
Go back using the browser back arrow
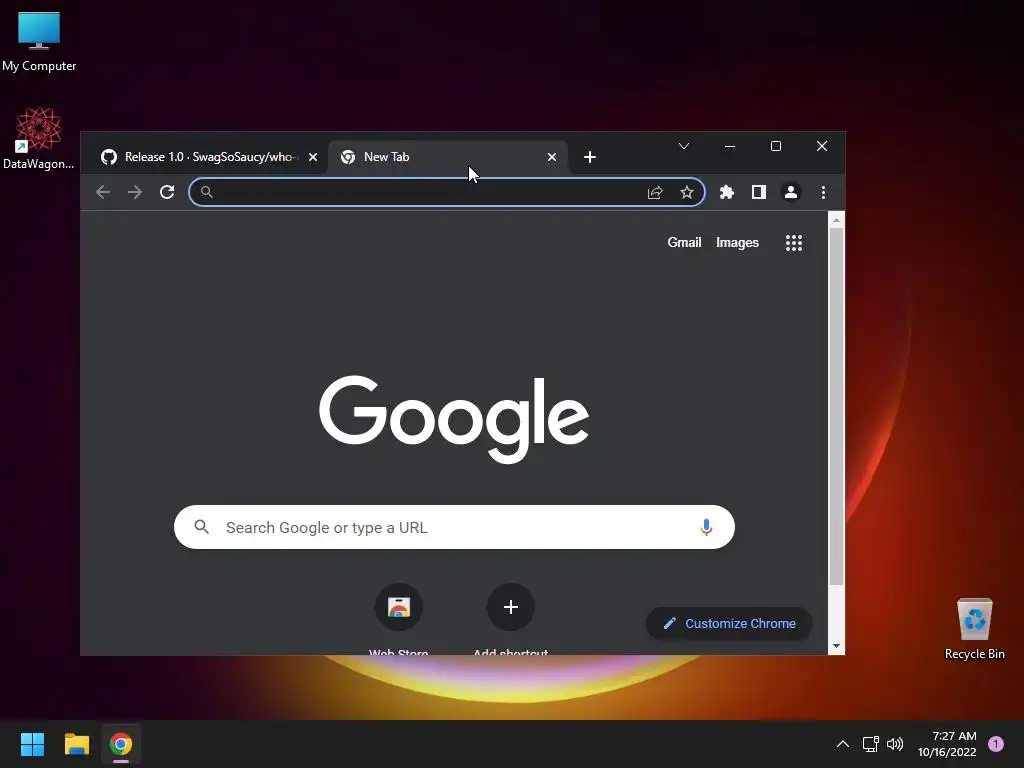[x=103, y=192]
